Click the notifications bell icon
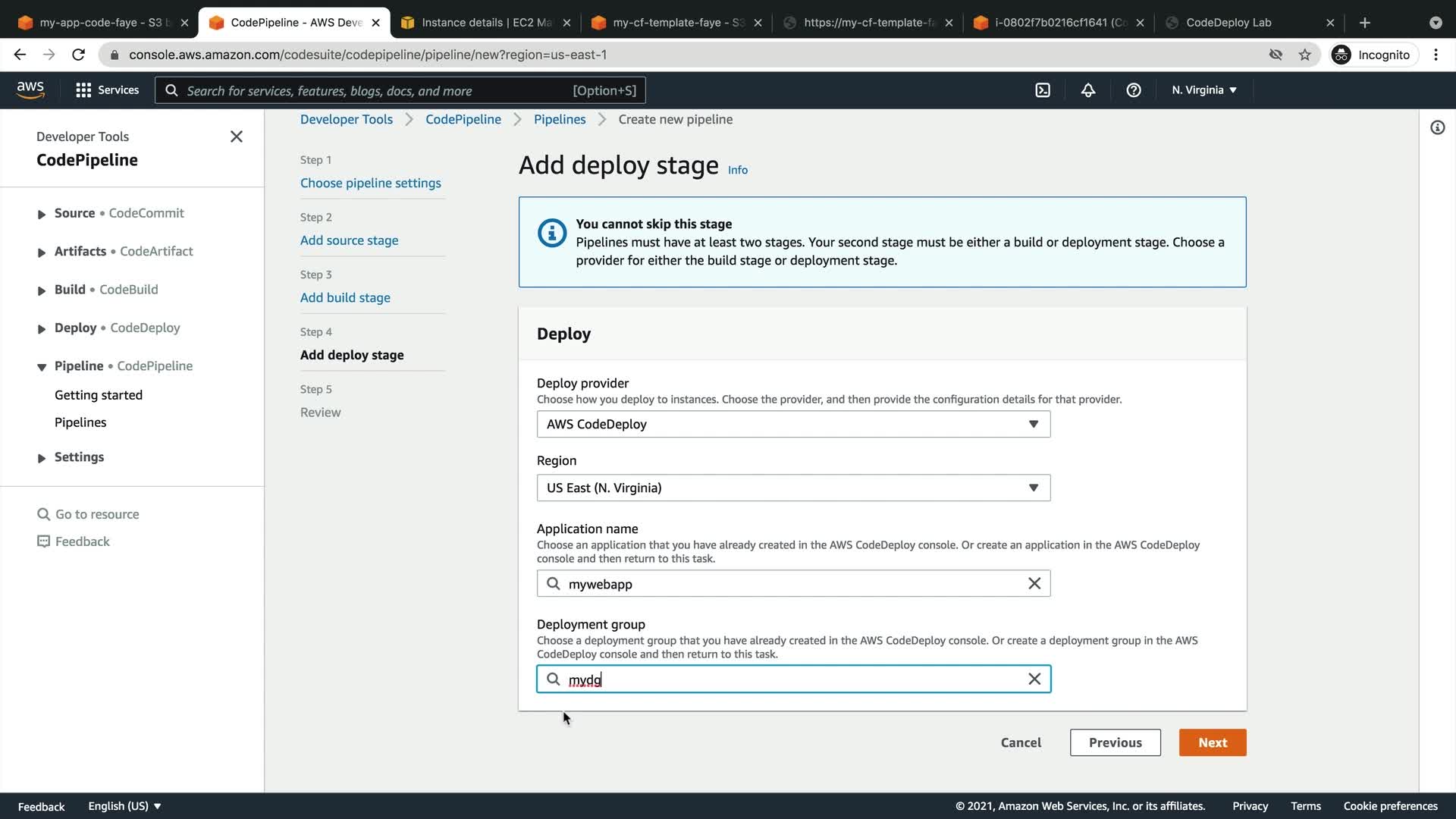Image resolution: width=1456 pixels, height=819 pixels. point(1088,90)
